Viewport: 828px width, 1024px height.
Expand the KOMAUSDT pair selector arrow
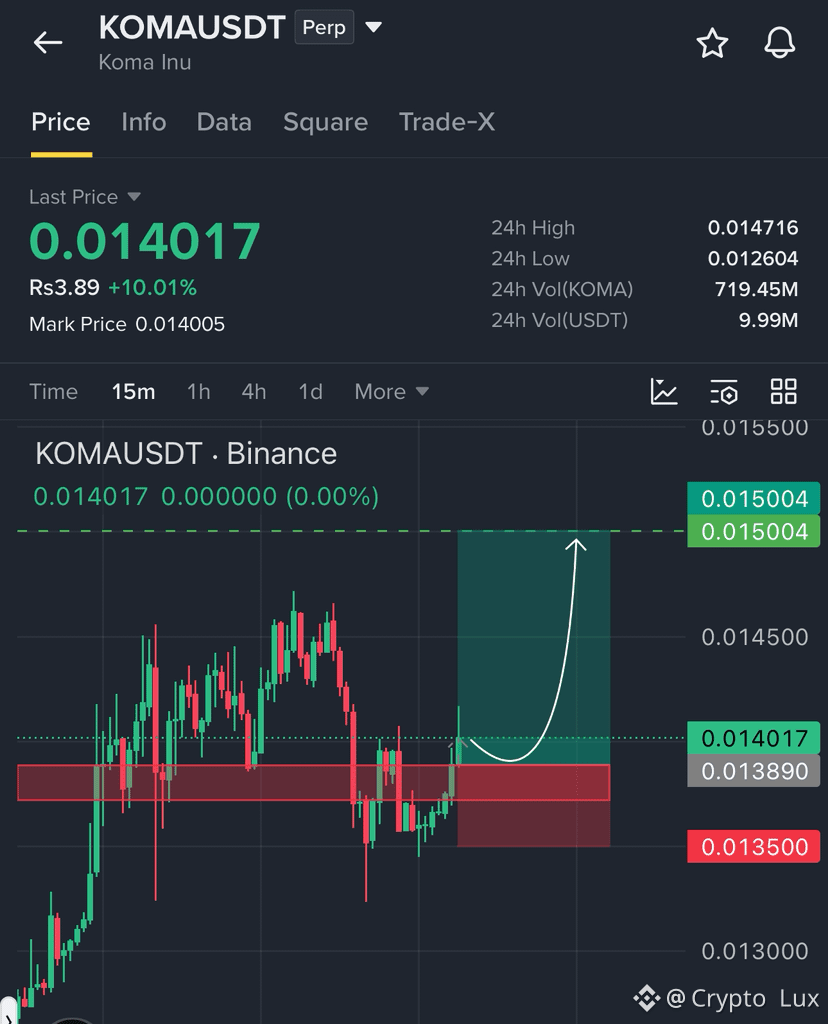click(373, 27)
